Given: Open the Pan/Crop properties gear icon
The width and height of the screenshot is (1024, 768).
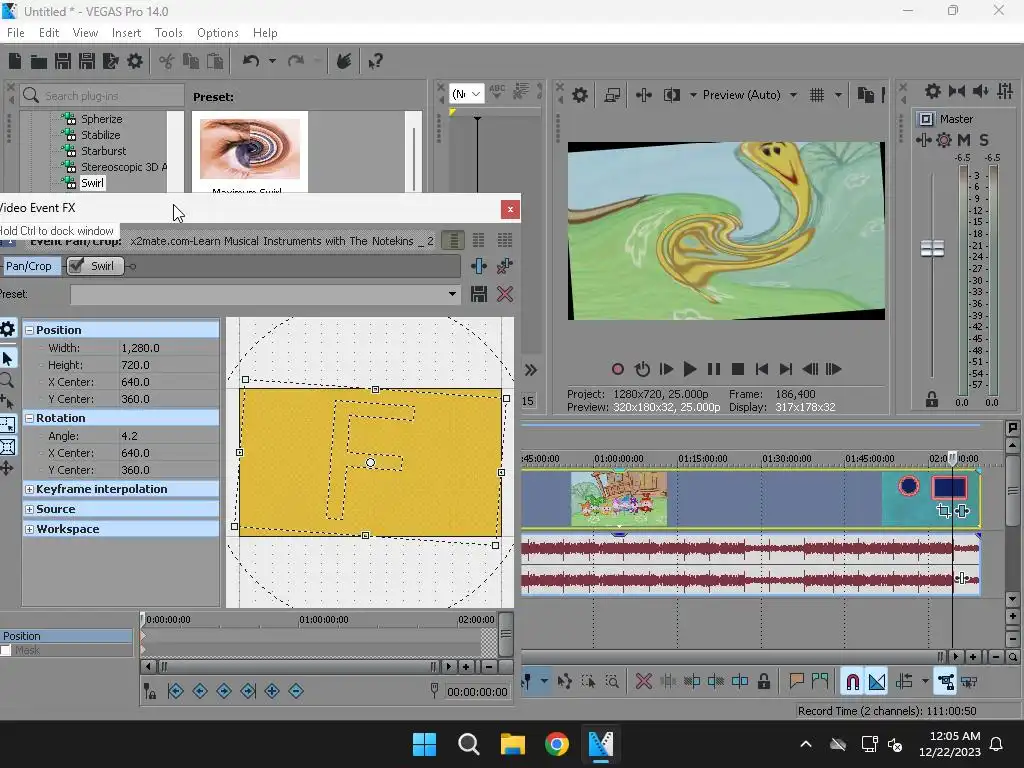Looking at the screenshot, I should tap(7, 329).
